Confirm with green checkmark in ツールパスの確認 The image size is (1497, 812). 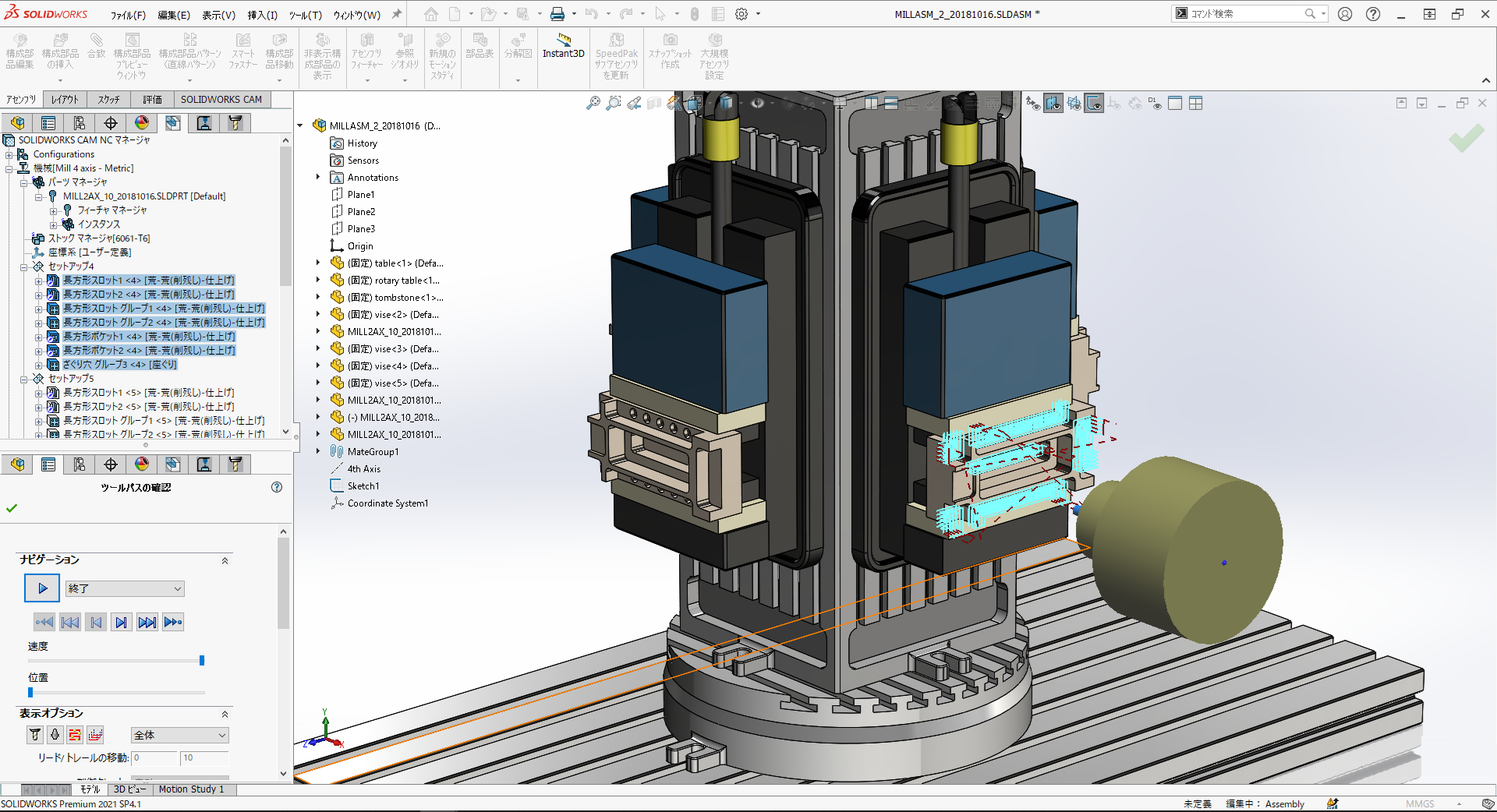pos(12,508)
